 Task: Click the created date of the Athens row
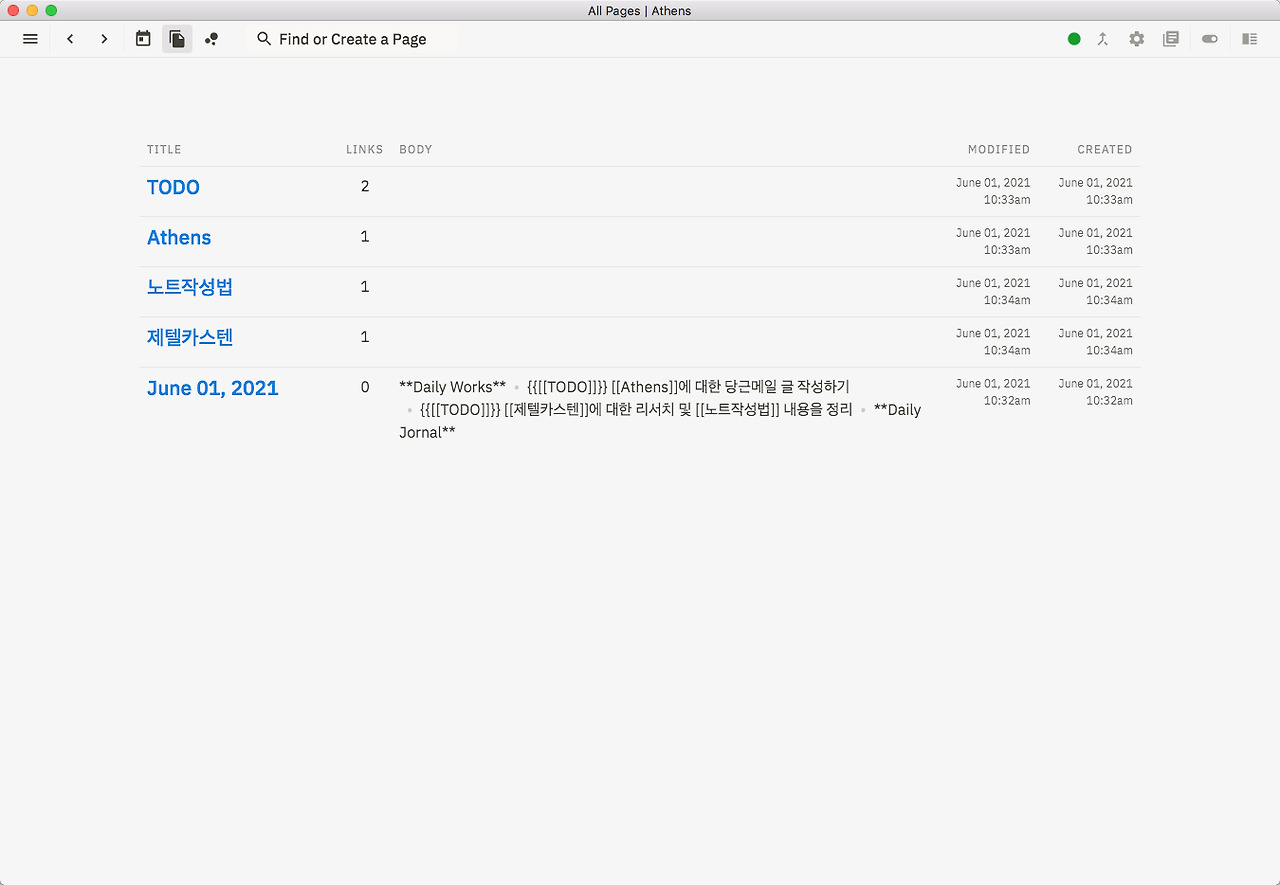pos(1096,241)
